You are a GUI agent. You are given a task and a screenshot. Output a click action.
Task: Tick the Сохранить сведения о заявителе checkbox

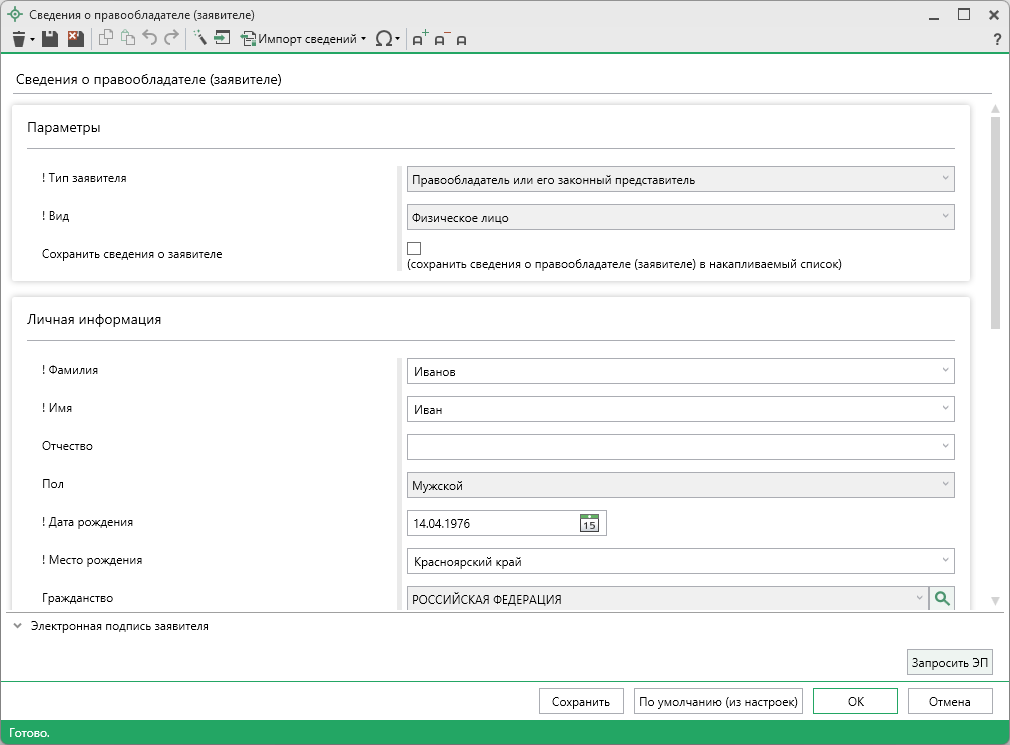(x=414, y=248)
